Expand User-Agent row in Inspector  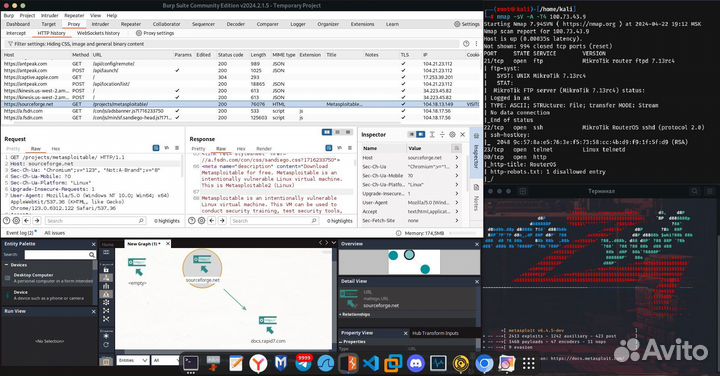tap(457, 202)
